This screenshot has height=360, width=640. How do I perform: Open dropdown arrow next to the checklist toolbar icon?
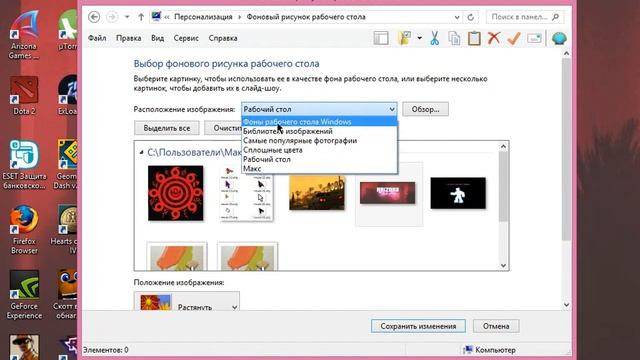(x=420, y=38)
